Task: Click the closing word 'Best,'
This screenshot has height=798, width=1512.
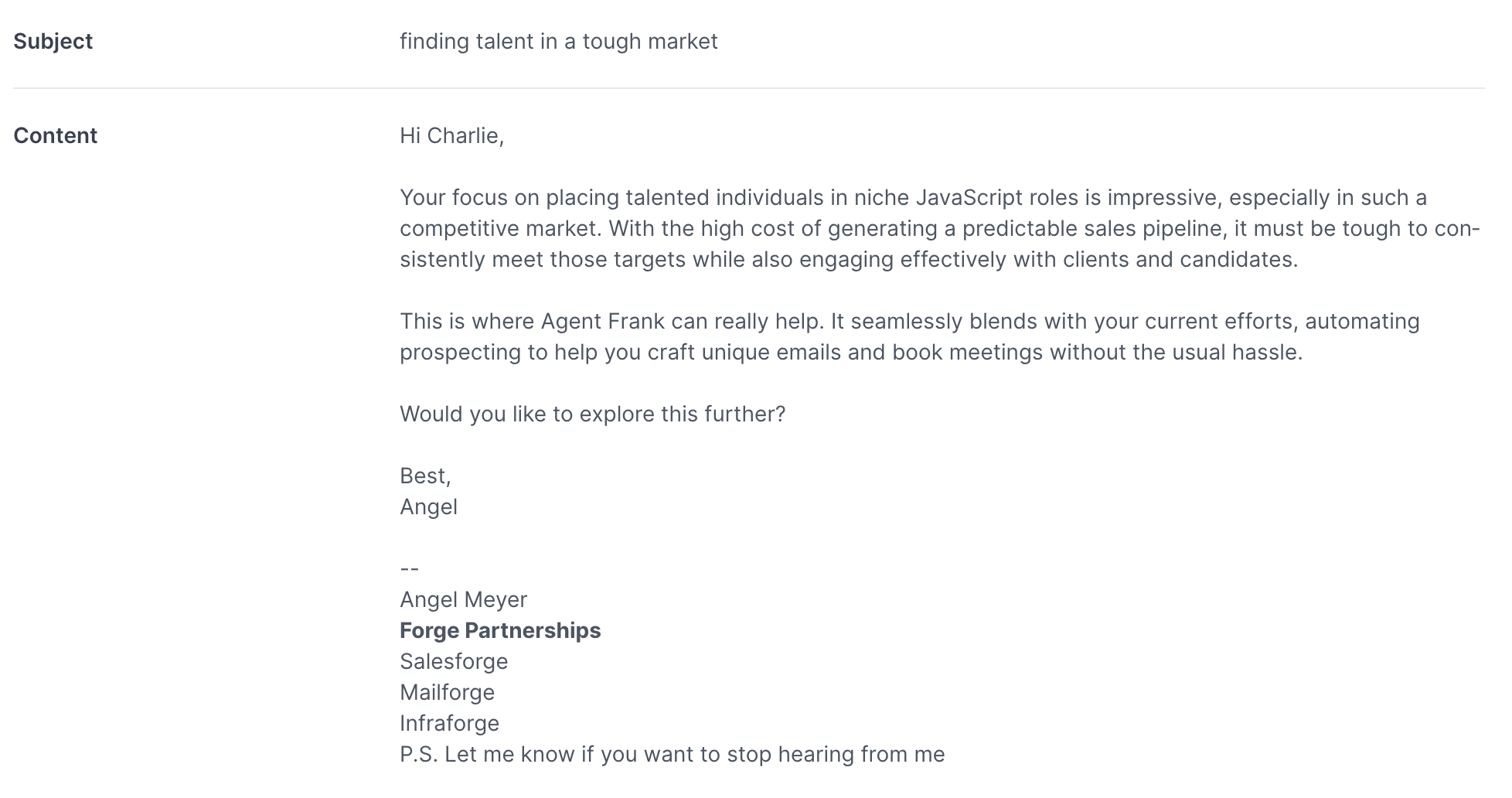Action: pos(425,476)
